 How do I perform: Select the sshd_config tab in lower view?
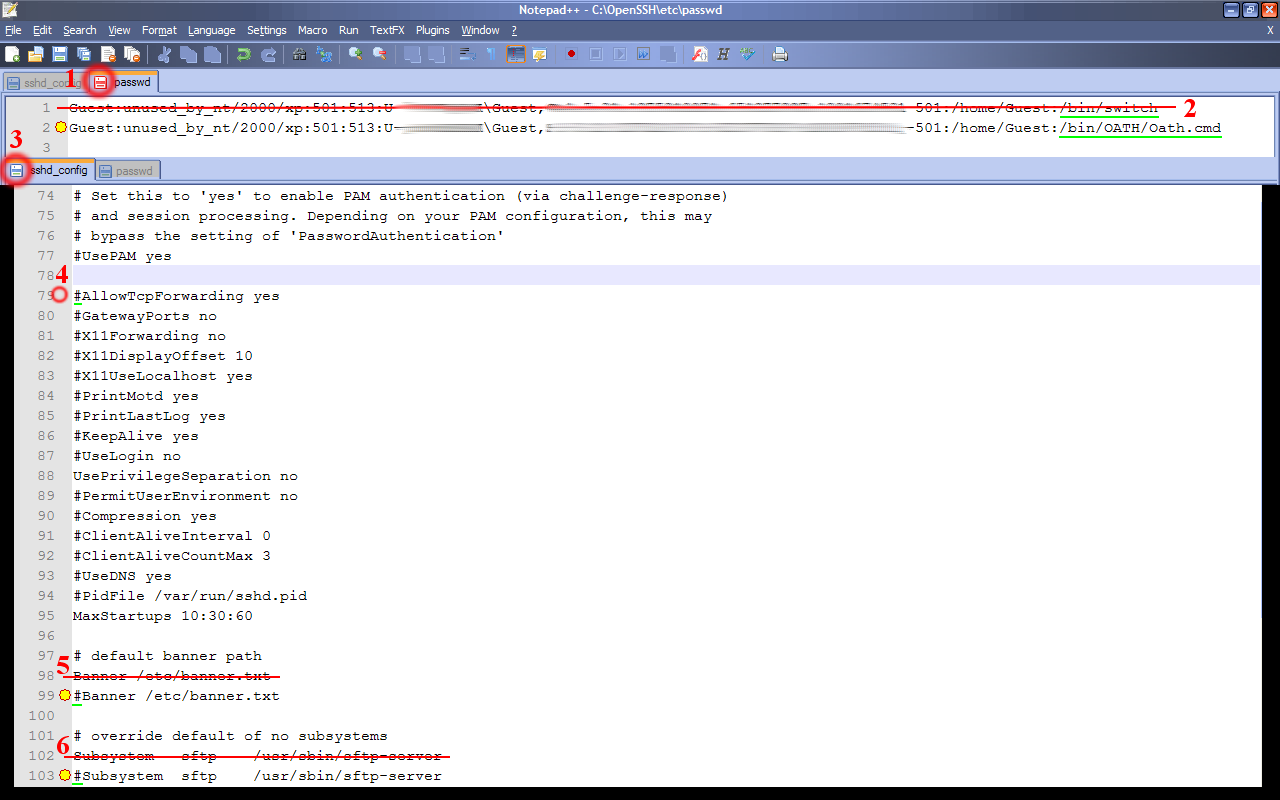(x=51, y=170)
